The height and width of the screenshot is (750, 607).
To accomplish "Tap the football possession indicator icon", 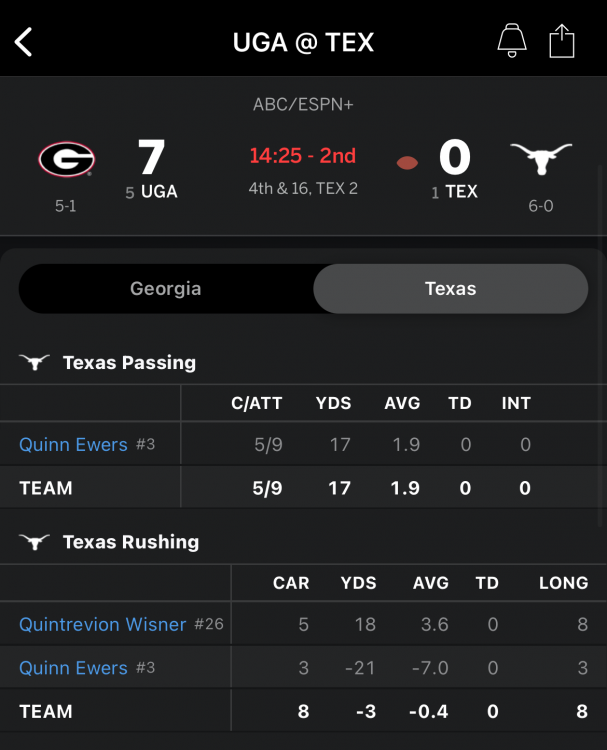I will point(407,162).
